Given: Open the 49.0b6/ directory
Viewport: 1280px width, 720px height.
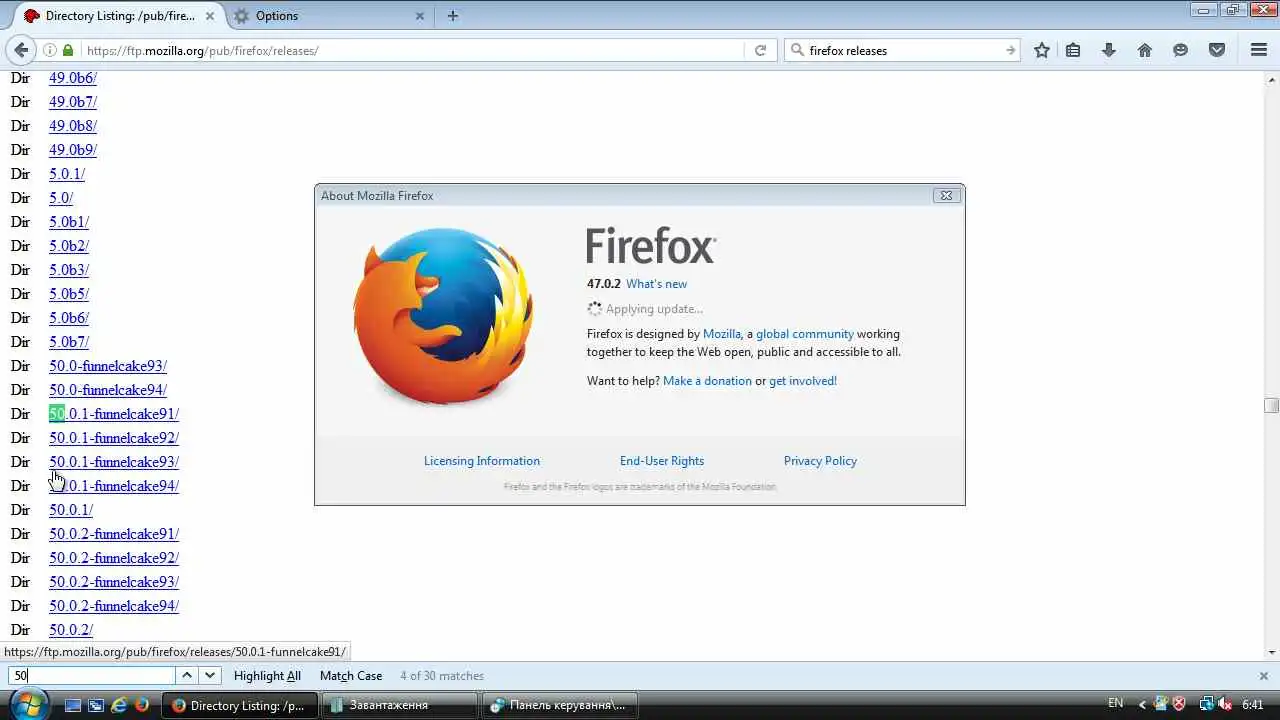Looking at the screenshot, I should [73, 78].
